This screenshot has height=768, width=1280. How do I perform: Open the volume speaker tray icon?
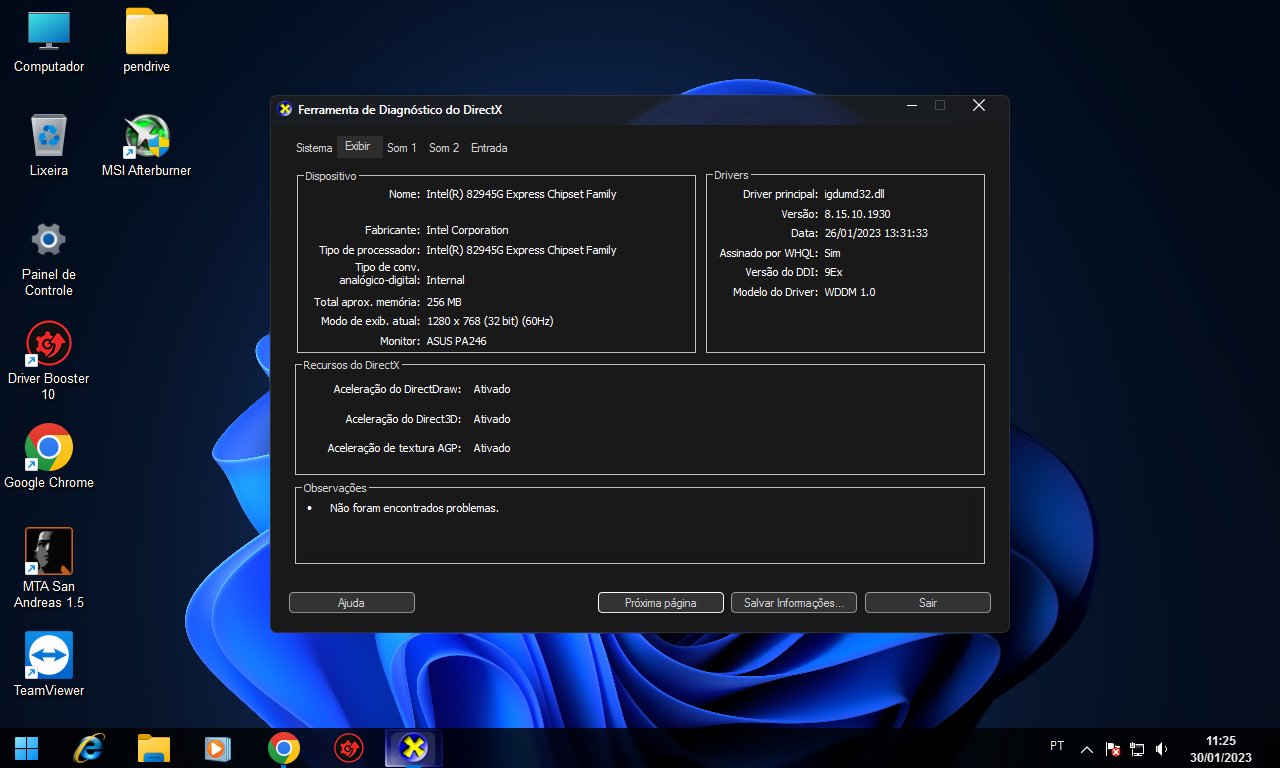(1162, 749)
